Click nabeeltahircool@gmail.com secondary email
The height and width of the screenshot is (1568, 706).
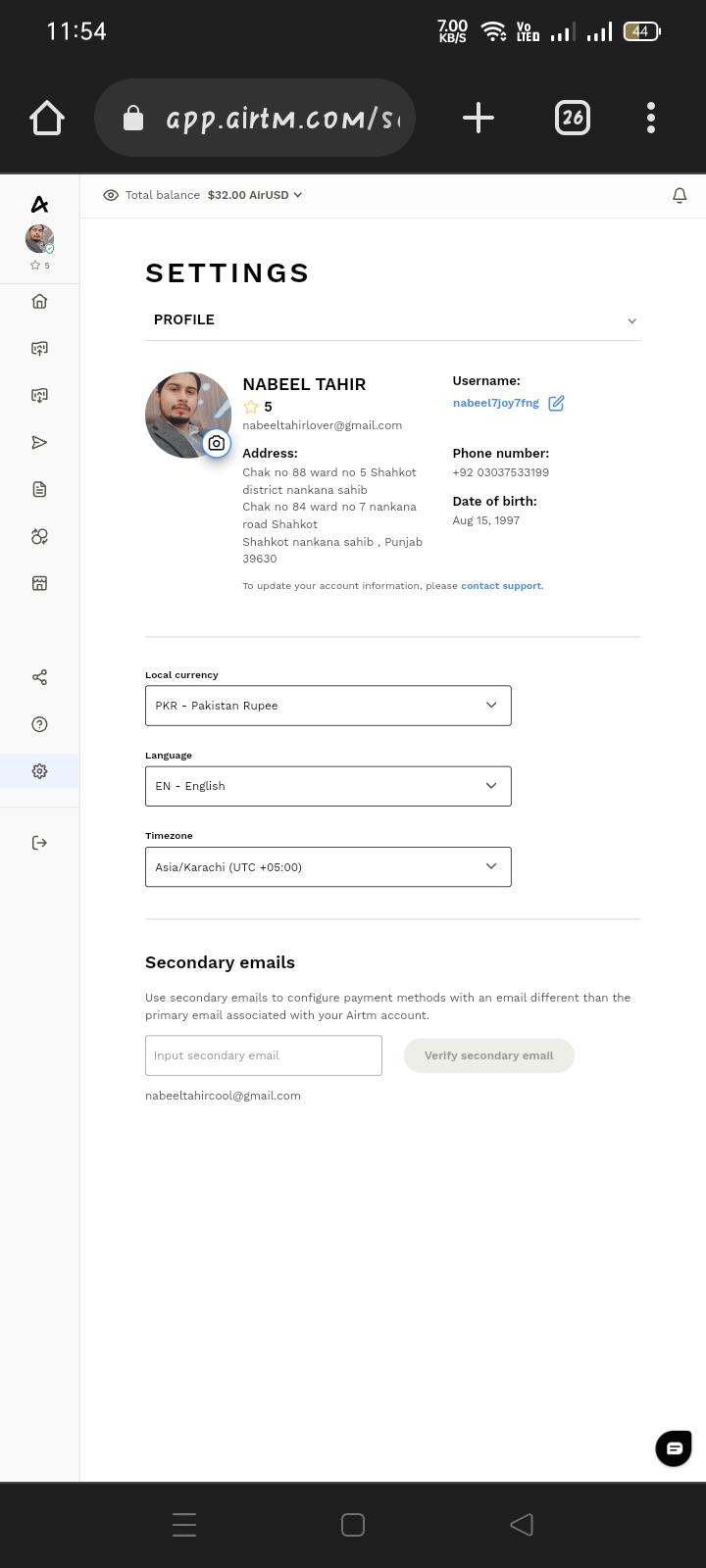coord(223,1096)
